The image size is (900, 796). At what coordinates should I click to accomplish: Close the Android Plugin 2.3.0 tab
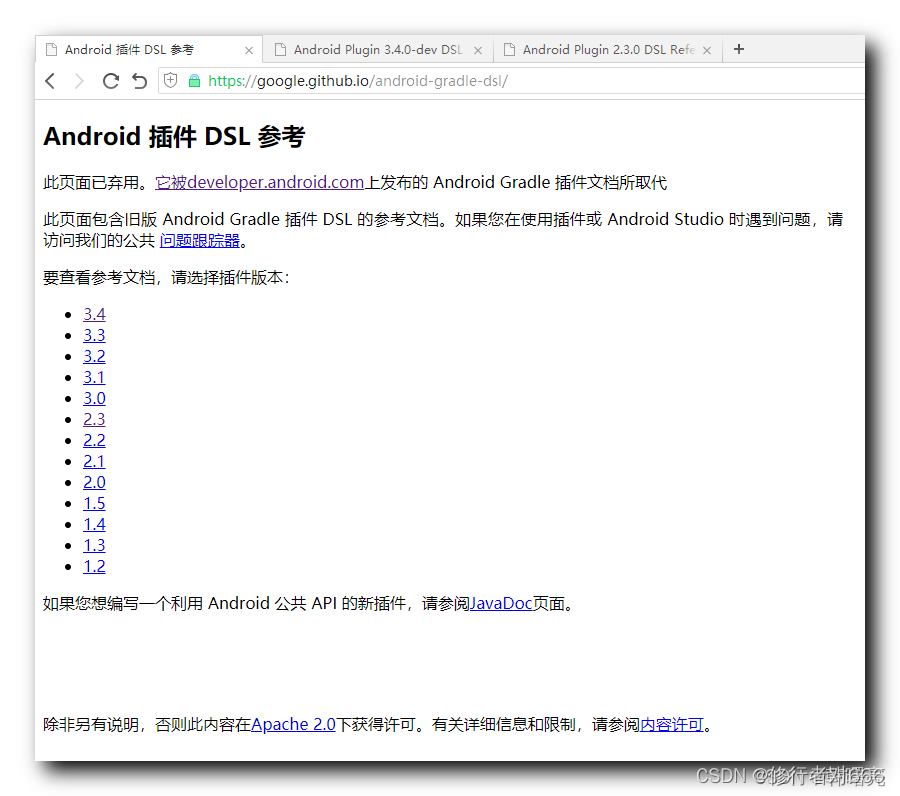click(706, 48)
